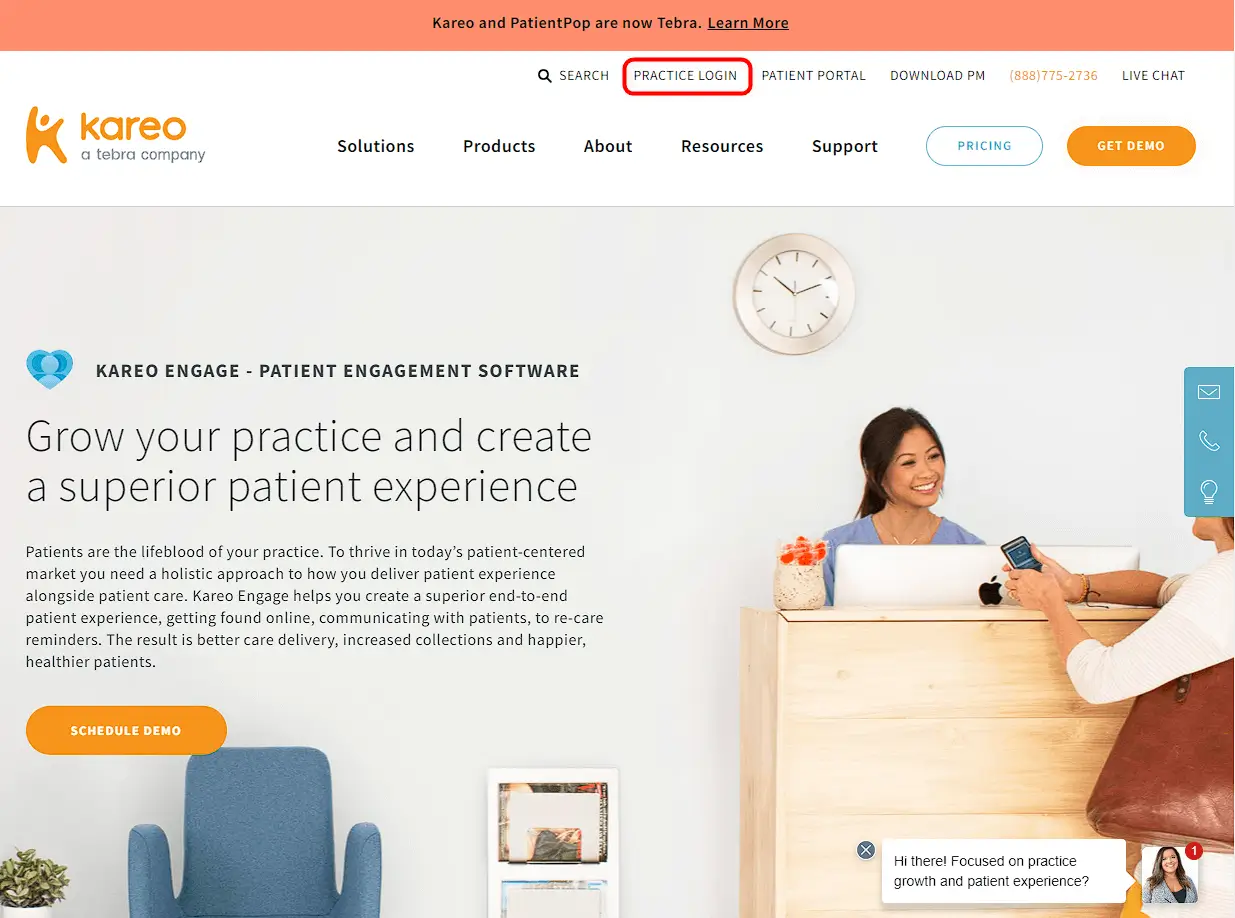Click the phone icon in side panel
Screen dimensions: 1235x918
pos(1209,441)
